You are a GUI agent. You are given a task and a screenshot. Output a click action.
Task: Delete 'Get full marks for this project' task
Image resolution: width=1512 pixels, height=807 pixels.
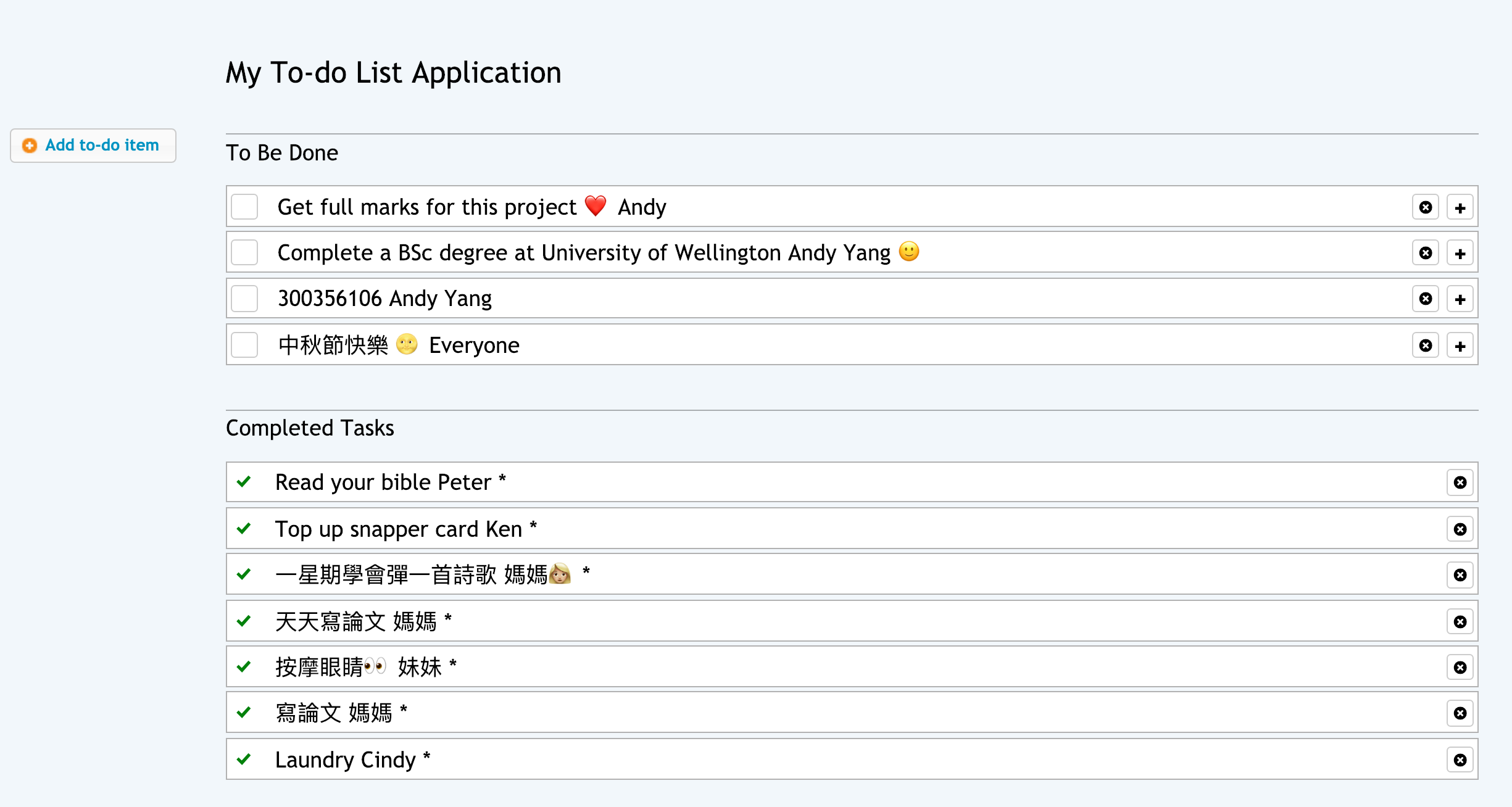[1426, 207]
